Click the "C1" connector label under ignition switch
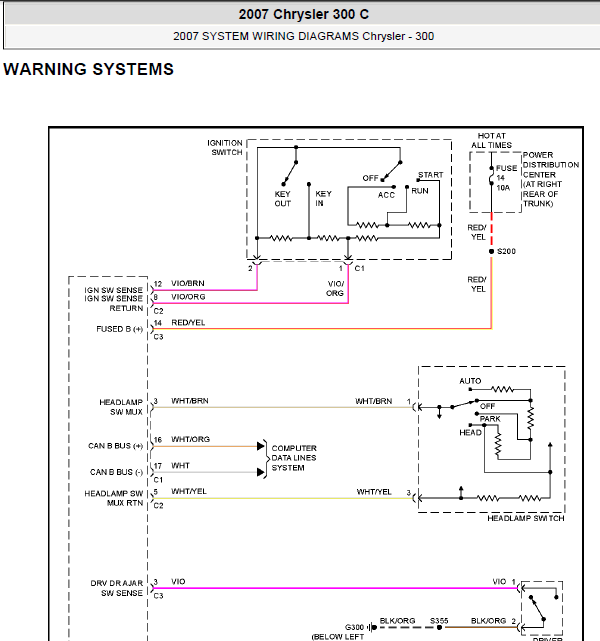Image resolution: width=600 pixels, height=641 pixels. (360, 268)
